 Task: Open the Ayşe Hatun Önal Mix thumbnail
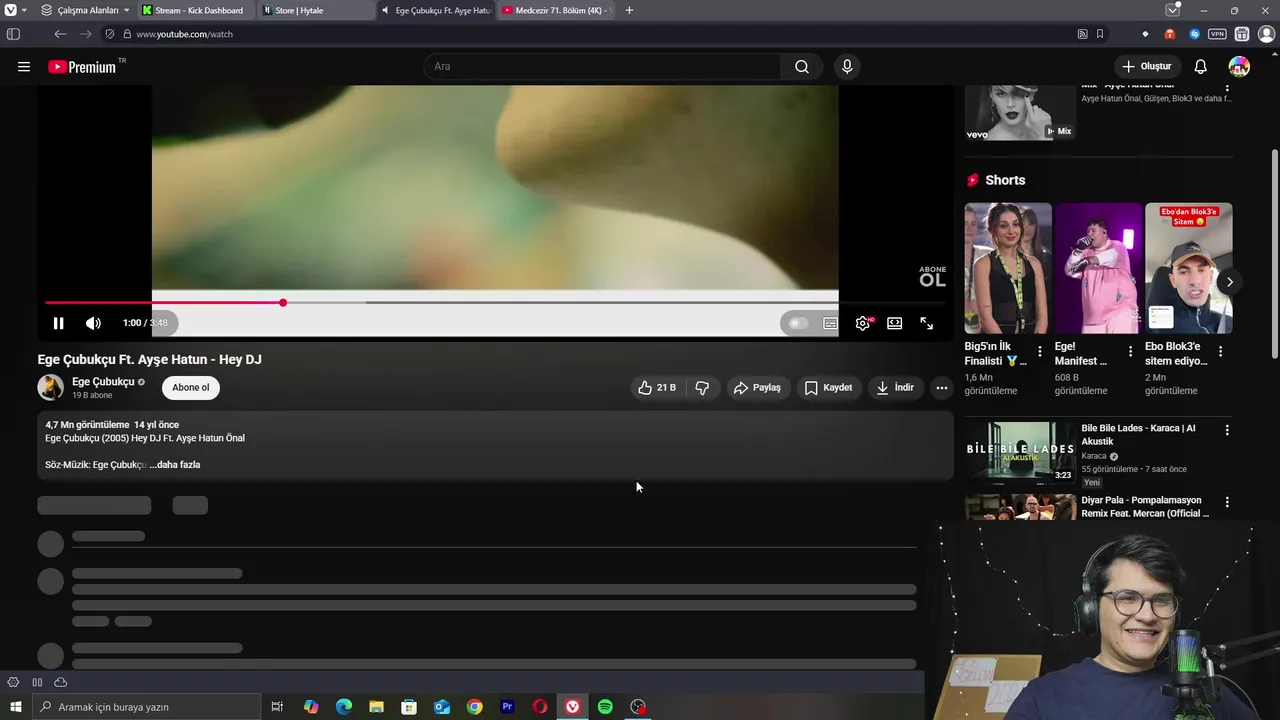(1020, 113)
